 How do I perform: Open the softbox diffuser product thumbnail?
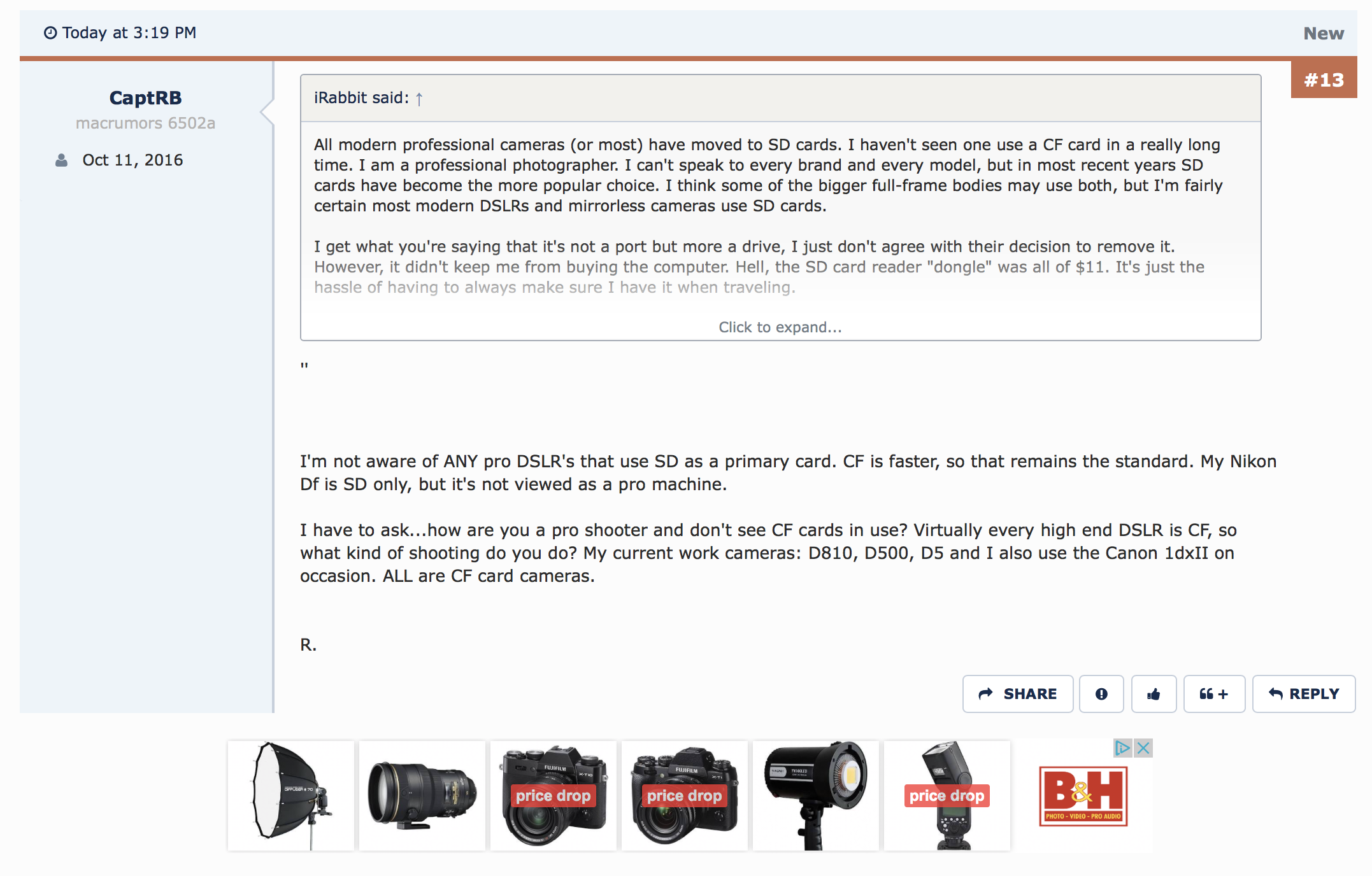tap(291, 796)
